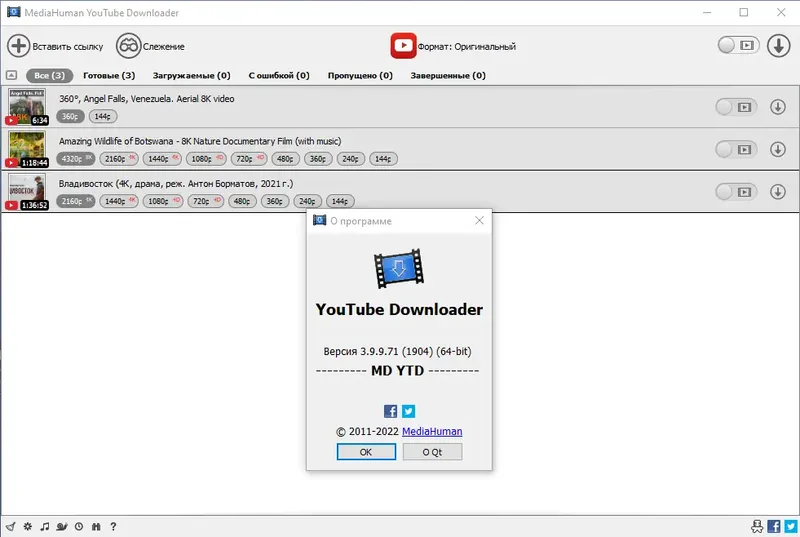Pick 480p quality for Botswana video
This screenshot has height=537, width=800.
click(x=285, y=159)
